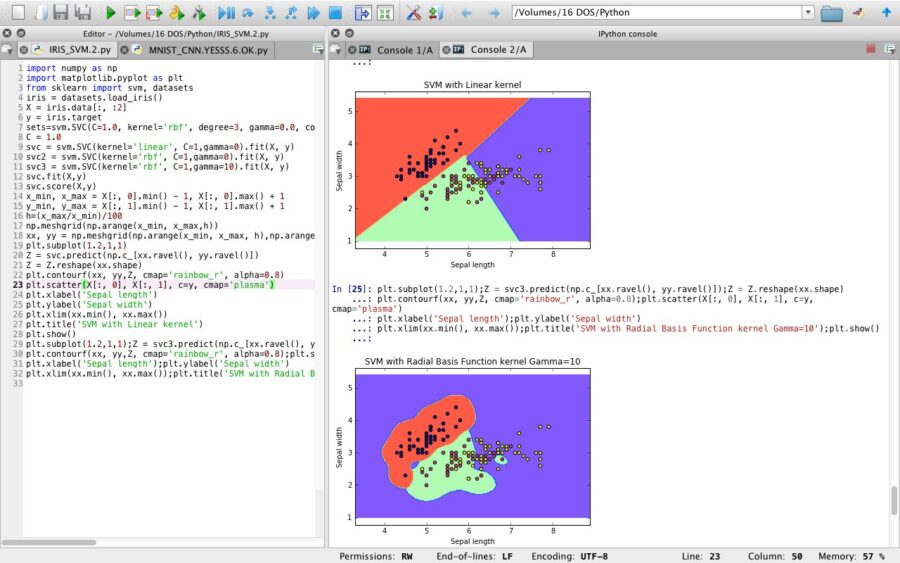Close the MNIST_CNN.YESSS.6.OK.py tab
The height and width of the screenshot is (563, 900).
point(124,50)
